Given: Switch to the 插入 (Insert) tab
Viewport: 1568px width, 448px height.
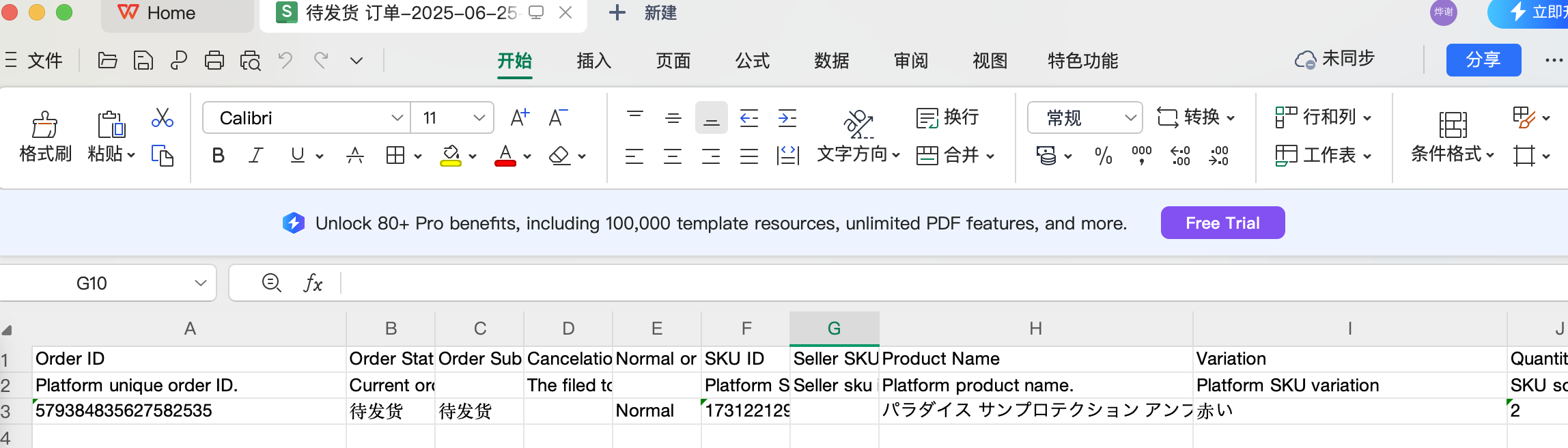Looking at the screenshot, I should click(593, 61).
